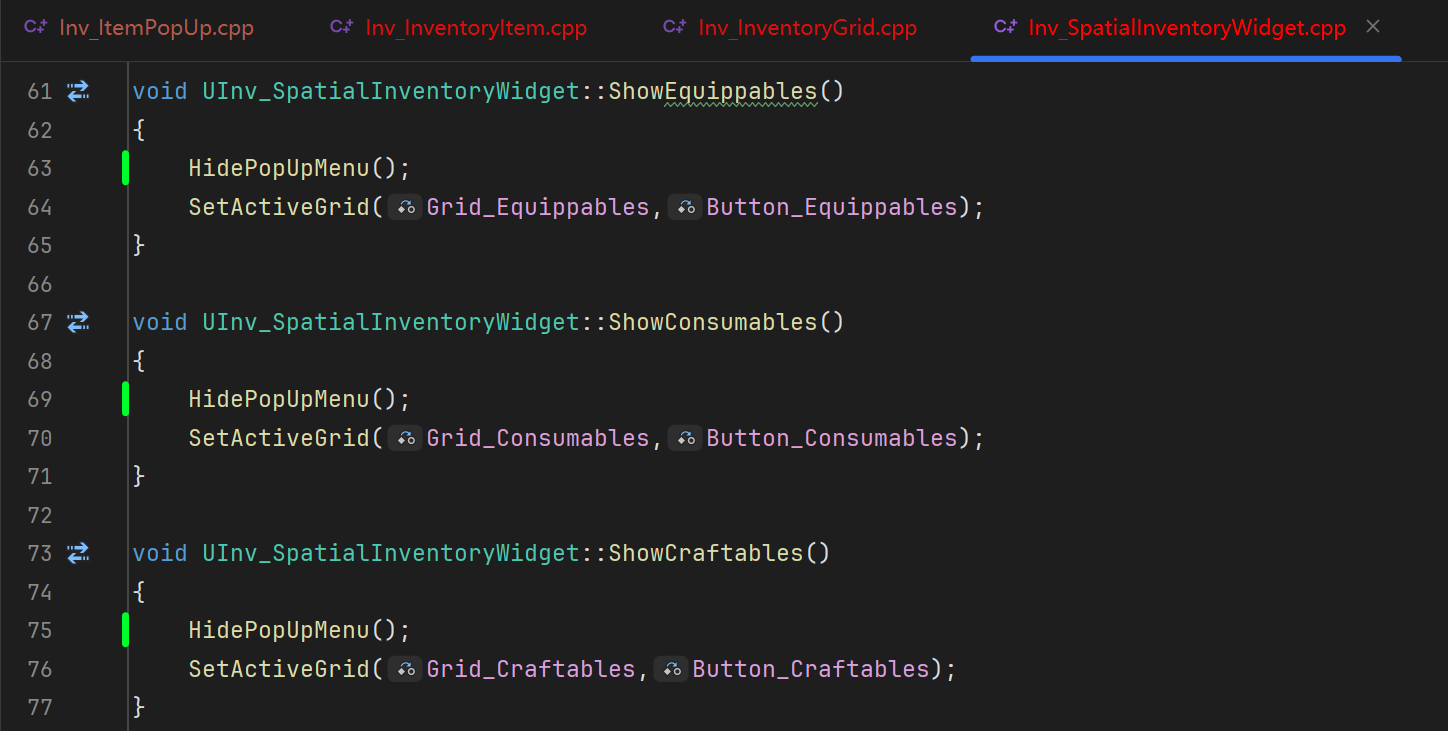Close the Inv_SpatialInventoryWidget.cpp tab
This screenshot has height=731, width=1448.
click(1373, 27)
